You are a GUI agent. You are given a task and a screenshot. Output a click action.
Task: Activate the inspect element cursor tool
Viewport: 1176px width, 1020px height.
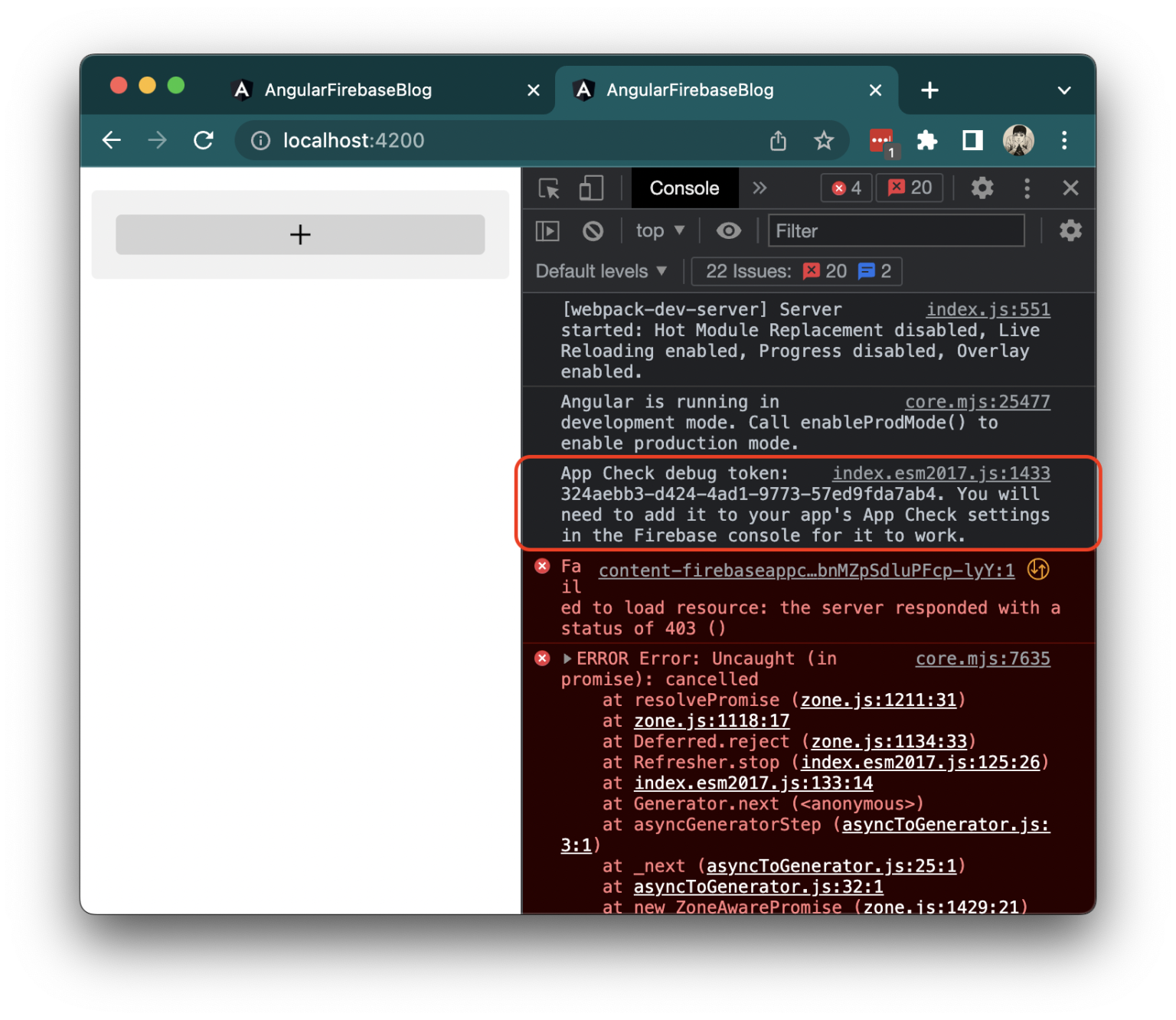pos(548,188)
